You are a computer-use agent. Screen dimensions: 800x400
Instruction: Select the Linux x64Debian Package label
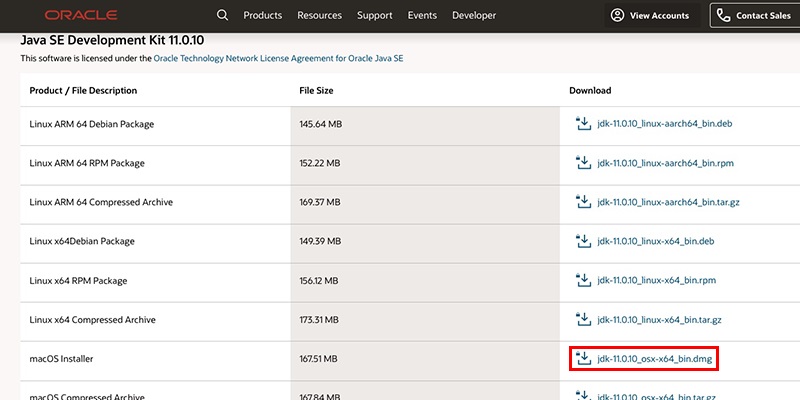point(82,241)
